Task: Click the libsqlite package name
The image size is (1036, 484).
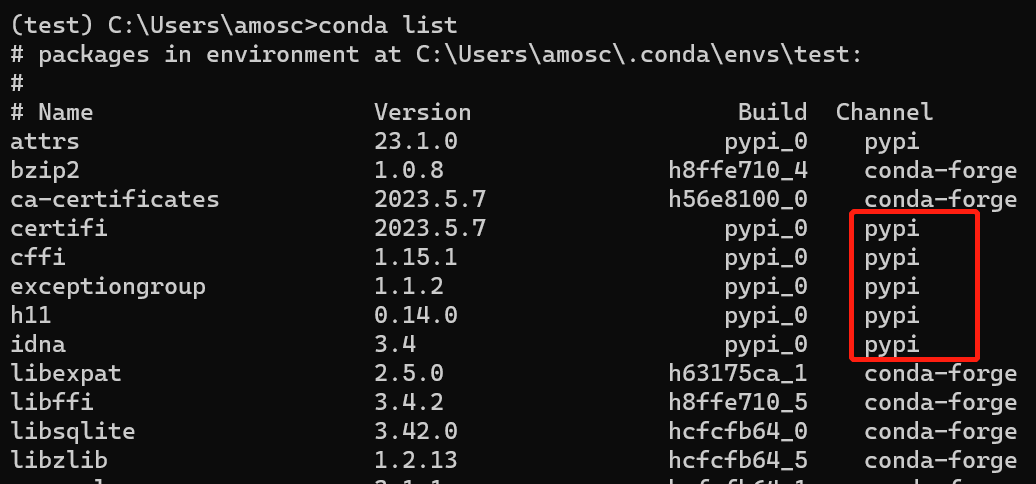Action: [x=72, y=432]
